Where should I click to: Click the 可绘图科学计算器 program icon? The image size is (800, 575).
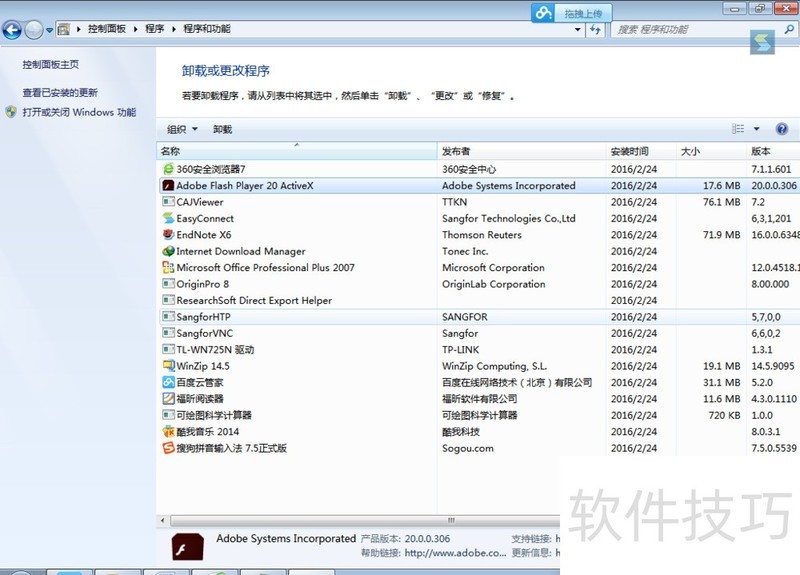(x=168, y=415)
